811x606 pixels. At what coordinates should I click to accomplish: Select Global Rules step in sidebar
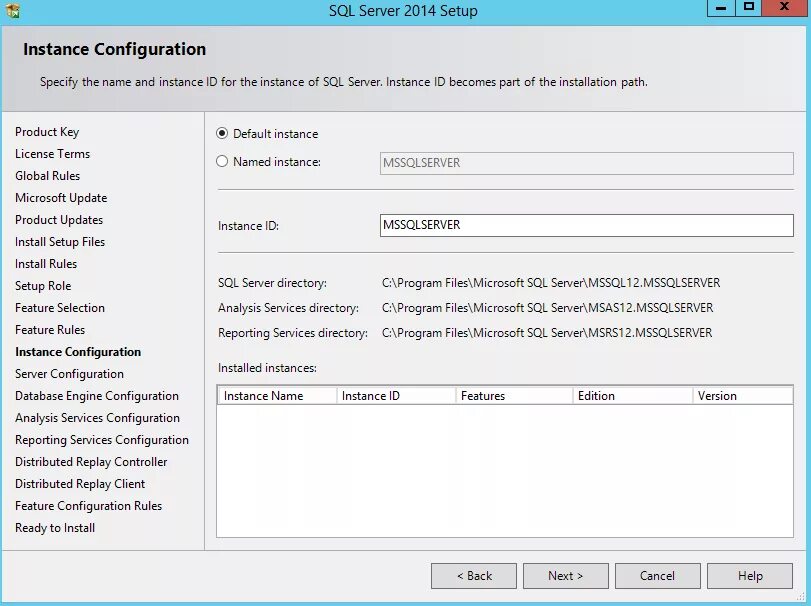point(48,176)
